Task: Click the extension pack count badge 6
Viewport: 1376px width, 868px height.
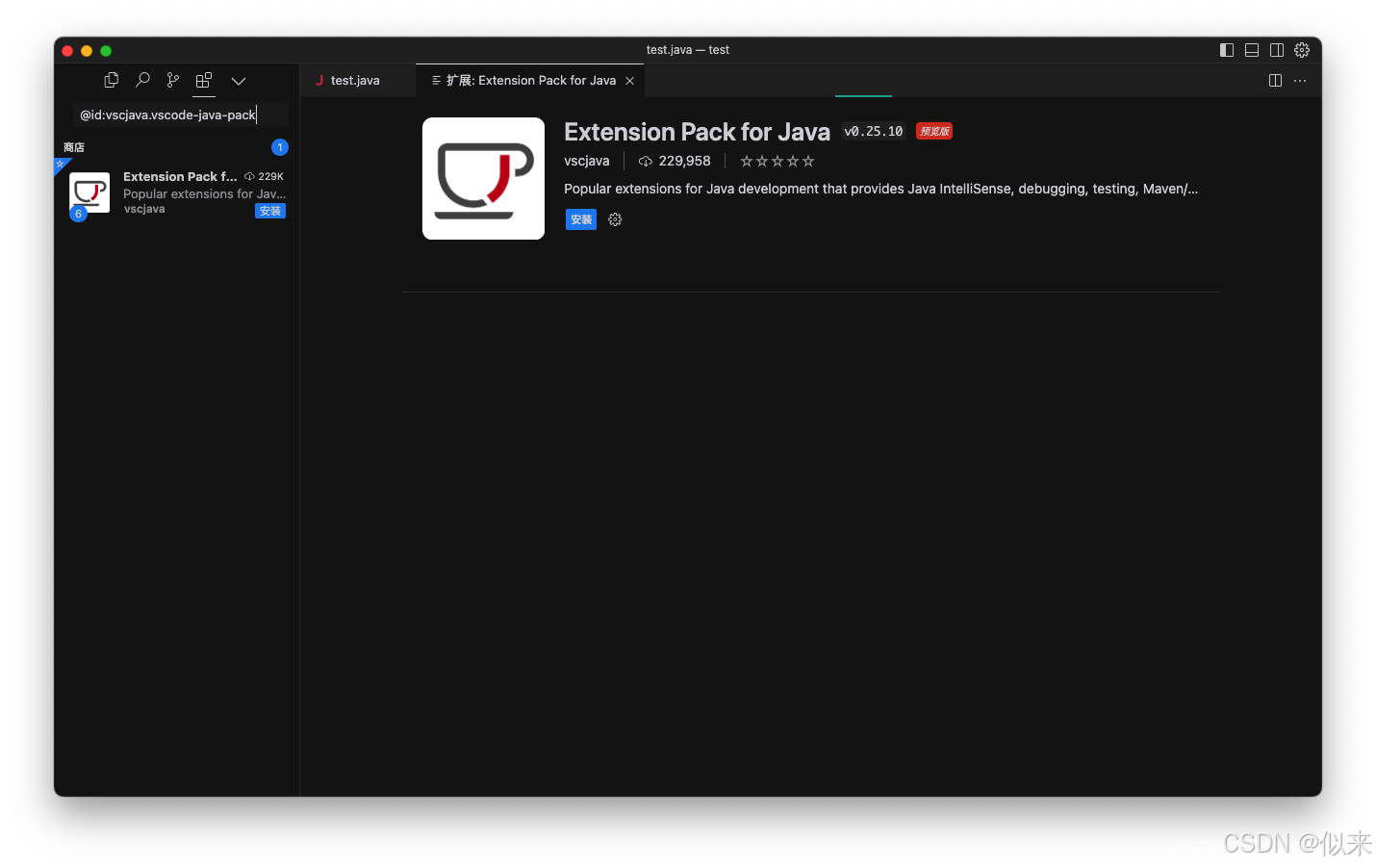Action: click(79, 214)
